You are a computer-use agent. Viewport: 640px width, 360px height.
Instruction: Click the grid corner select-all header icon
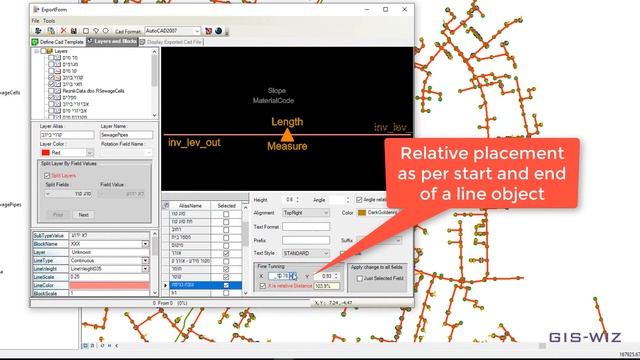(166, 205)
